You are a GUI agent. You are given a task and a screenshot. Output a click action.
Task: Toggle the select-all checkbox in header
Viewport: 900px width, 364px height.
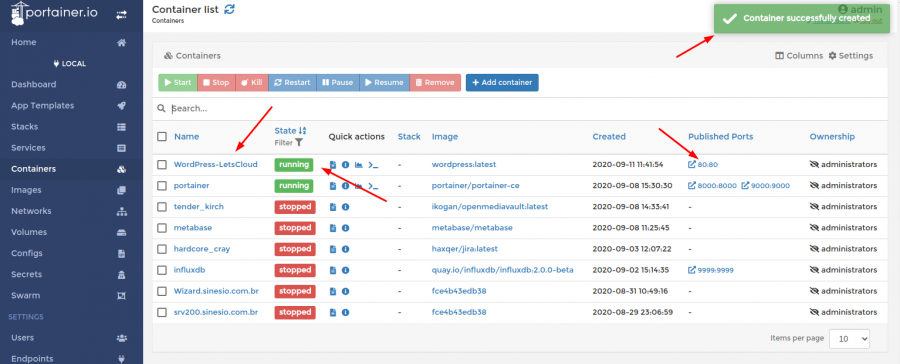162,137
